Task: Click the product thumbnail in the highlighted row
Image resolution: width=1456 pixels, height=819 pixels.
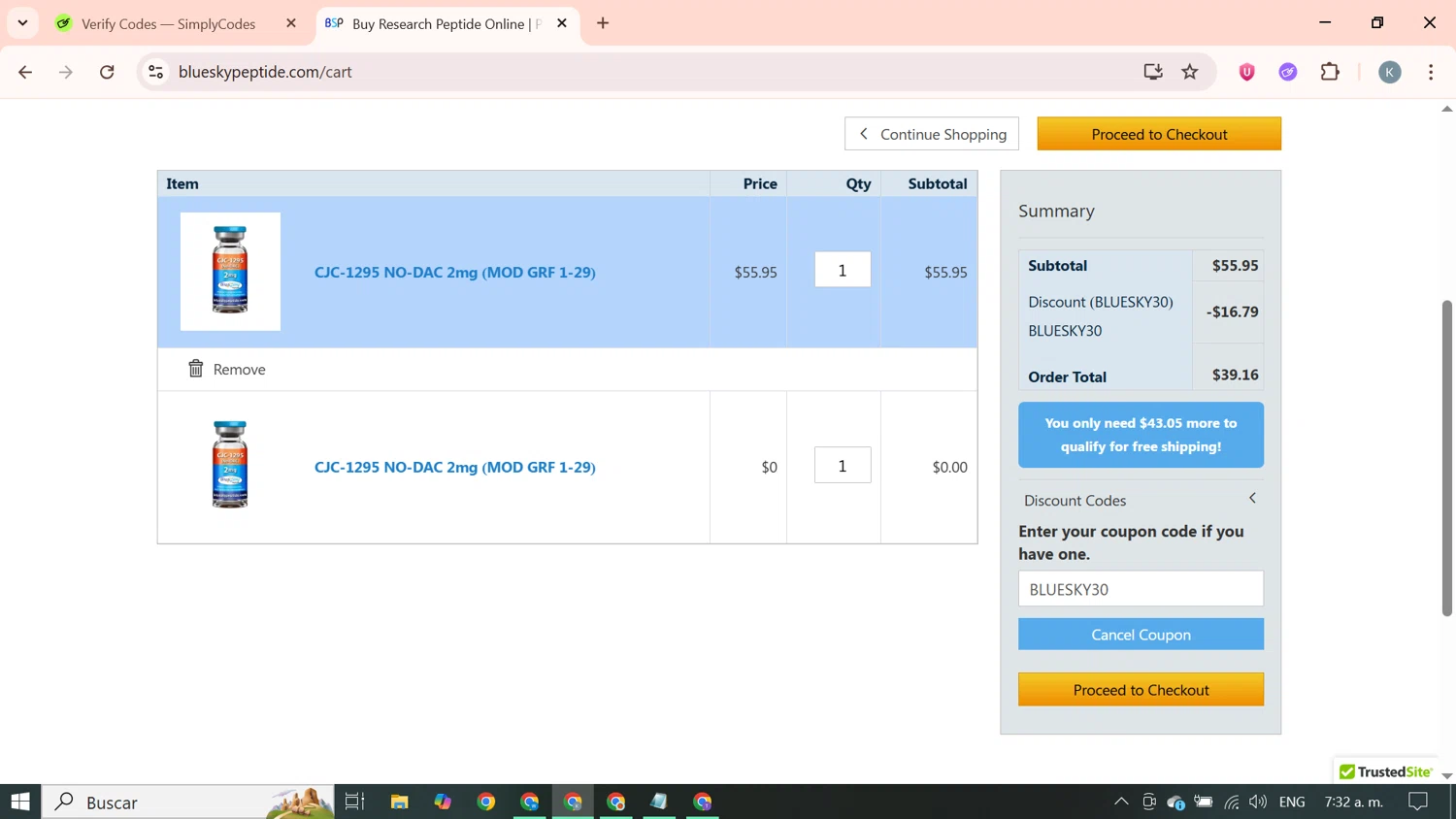Action: coord(230,271)
